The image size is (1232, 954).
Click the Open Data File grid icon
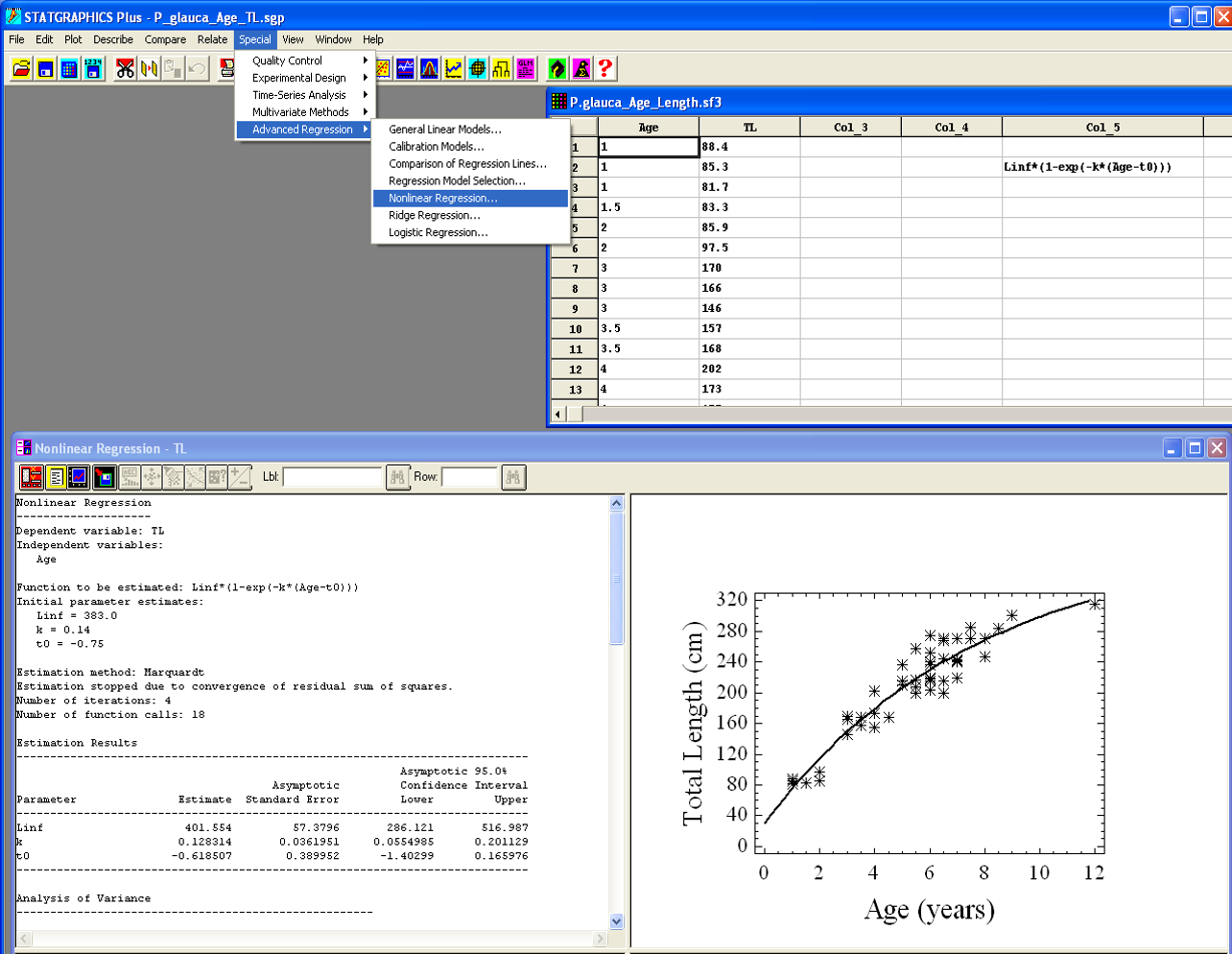pos(69,68)
